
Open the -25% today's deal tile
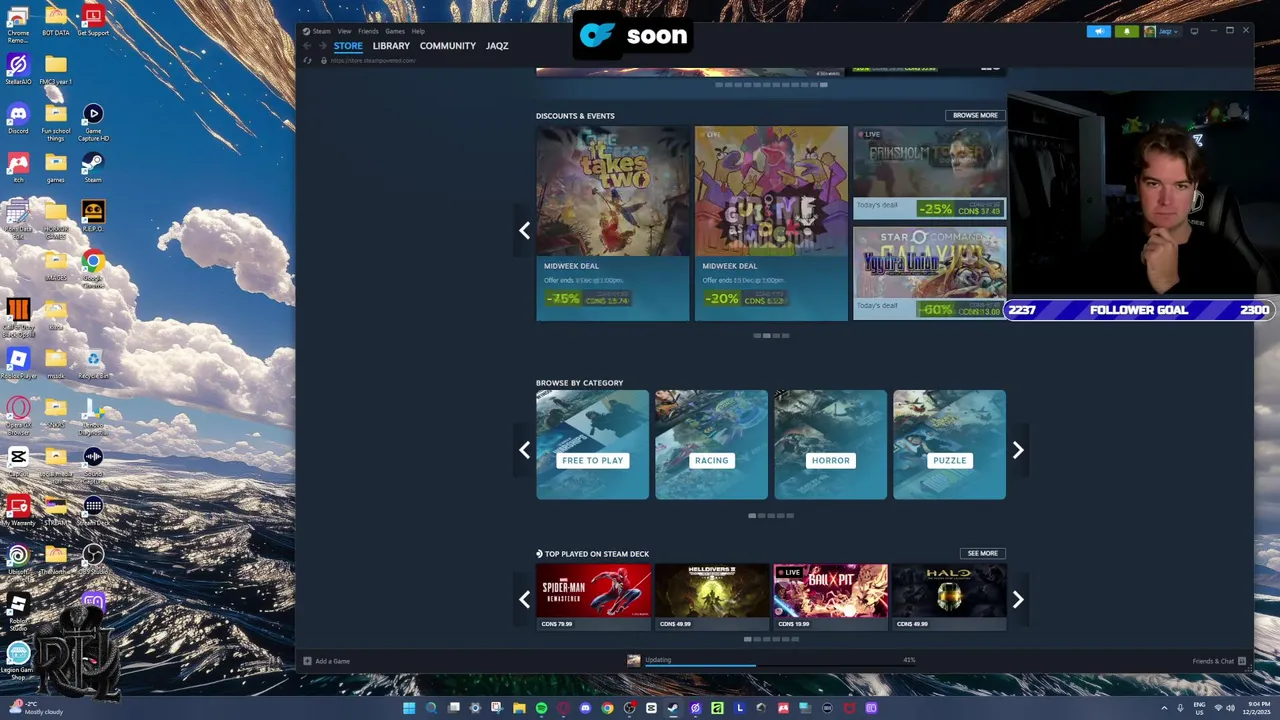tap(930, 172)
